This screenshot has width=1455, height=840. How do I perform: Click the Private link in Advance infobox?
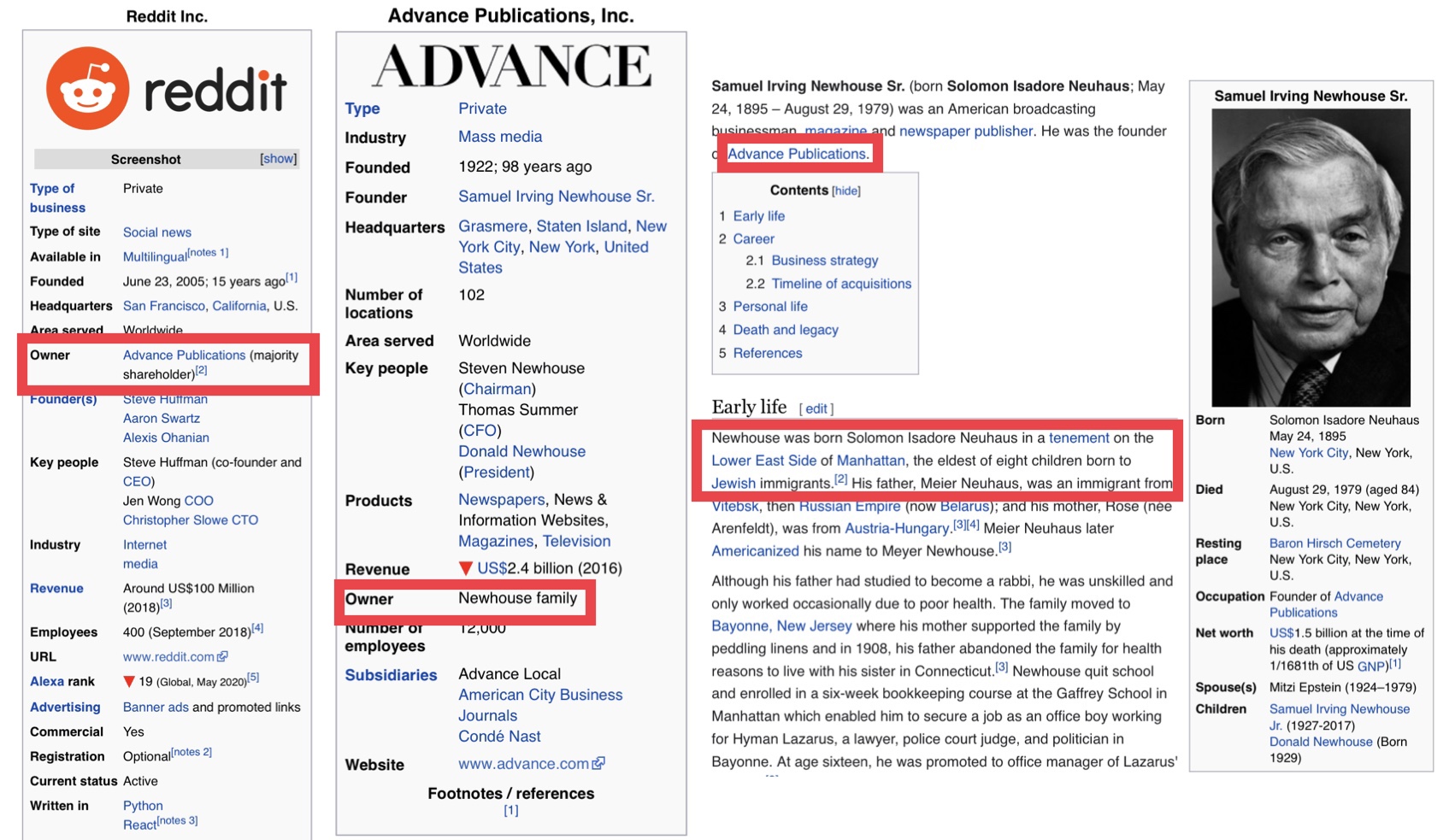482,109
